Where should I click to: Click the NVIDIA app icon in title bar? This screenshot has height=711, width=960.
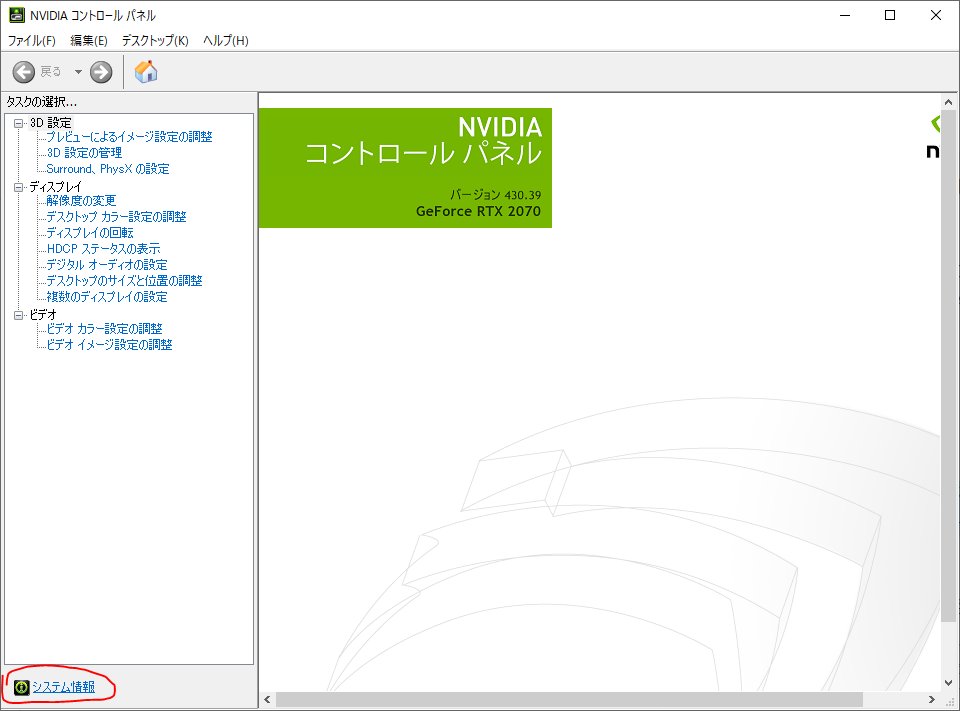(x=17, y=15)
